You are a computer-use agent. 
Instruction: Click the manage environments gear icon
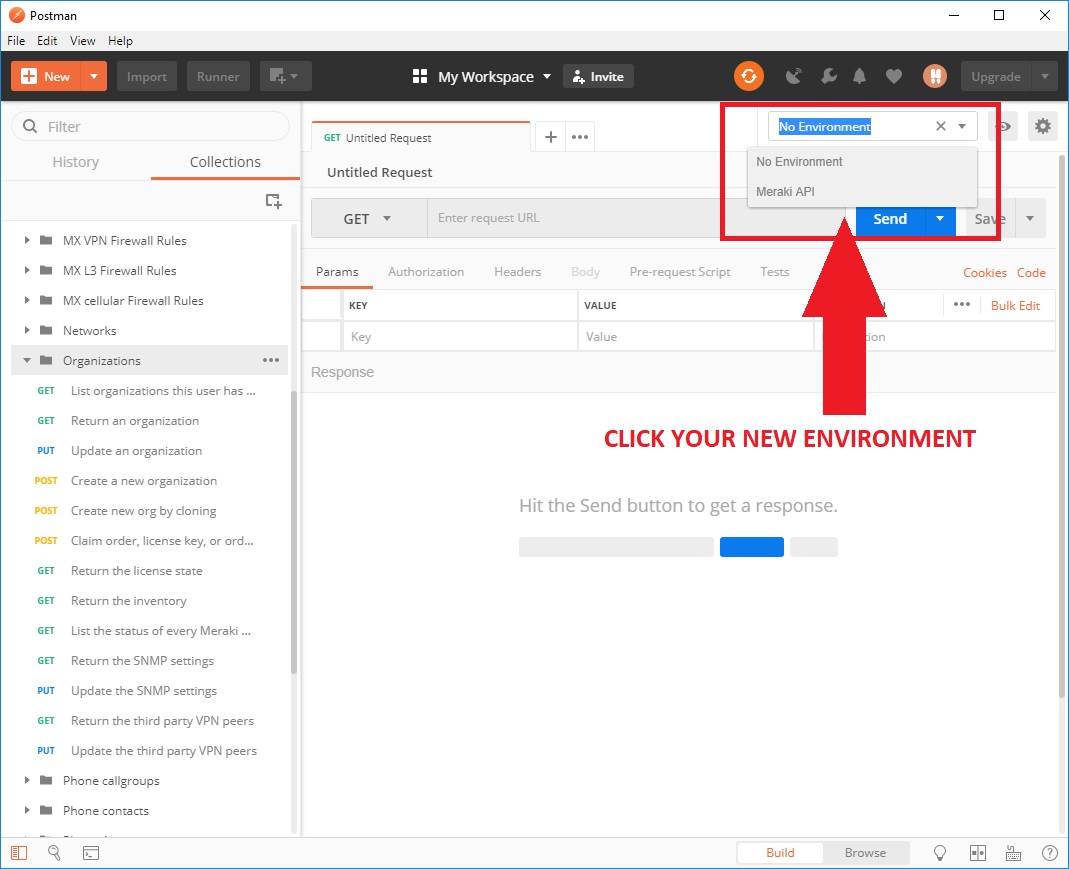click(x=1043, y=126)
